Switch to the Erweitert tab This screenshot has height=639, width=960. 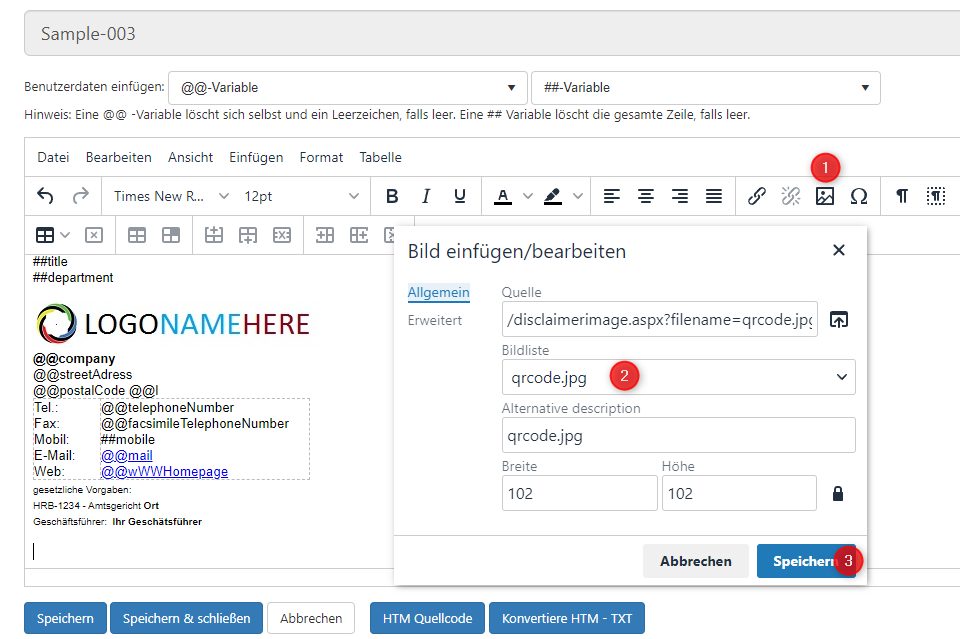(435, 320)
